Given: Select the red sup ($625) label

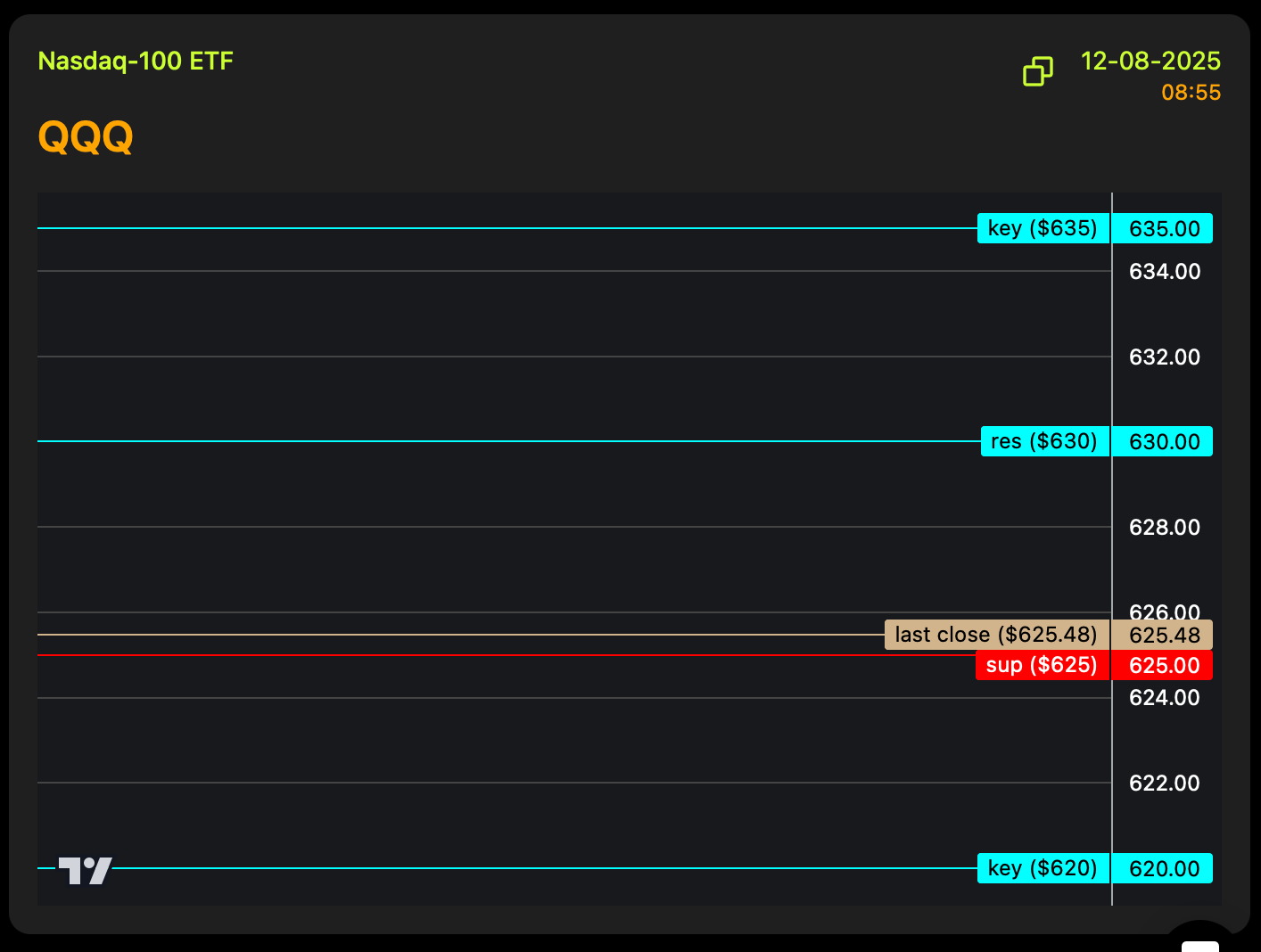Looking at the screenshot, I should (1042, 665).
